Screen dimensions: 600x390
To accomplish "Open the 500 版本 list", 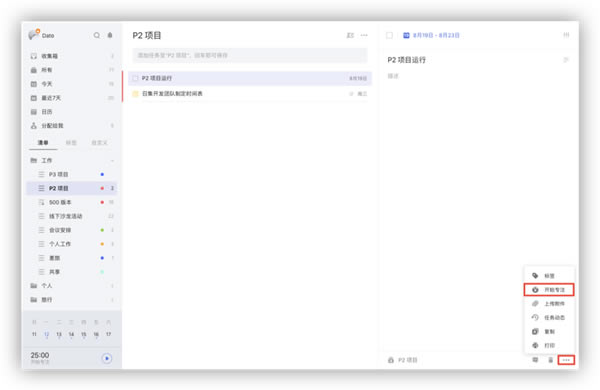I will click(72, 202).
